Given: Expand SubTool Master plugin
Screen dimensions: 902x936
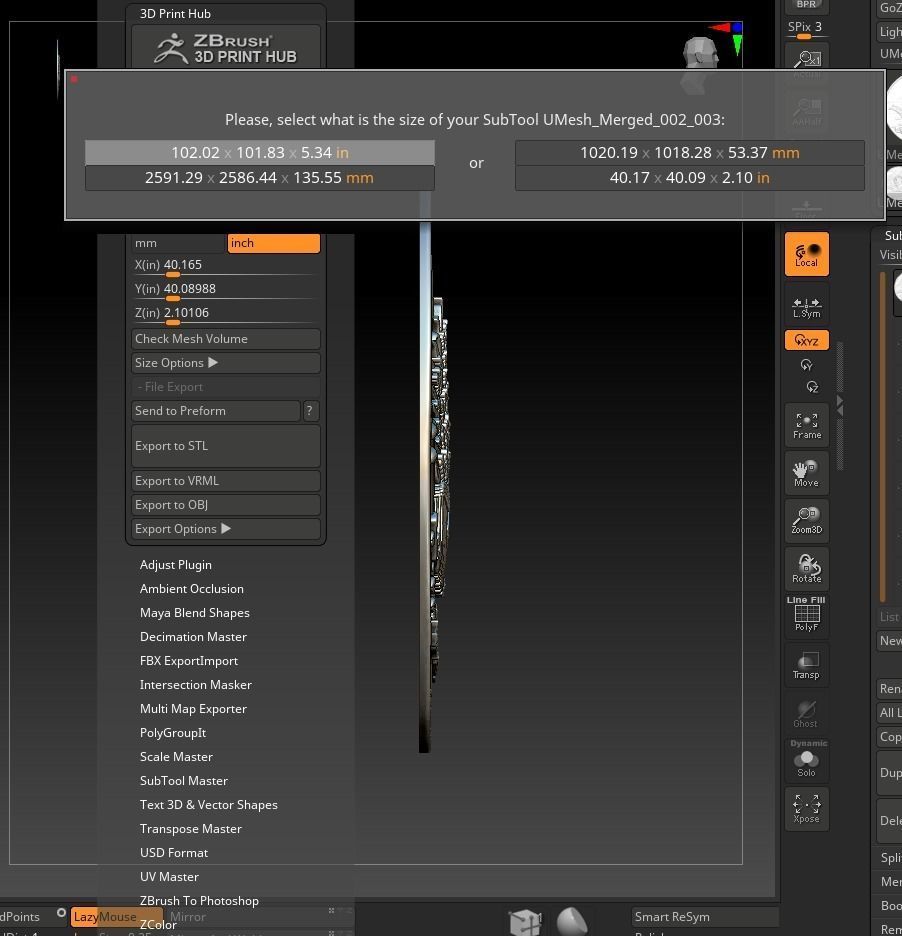Looking at the screenshot, I should tap(183, 781).
